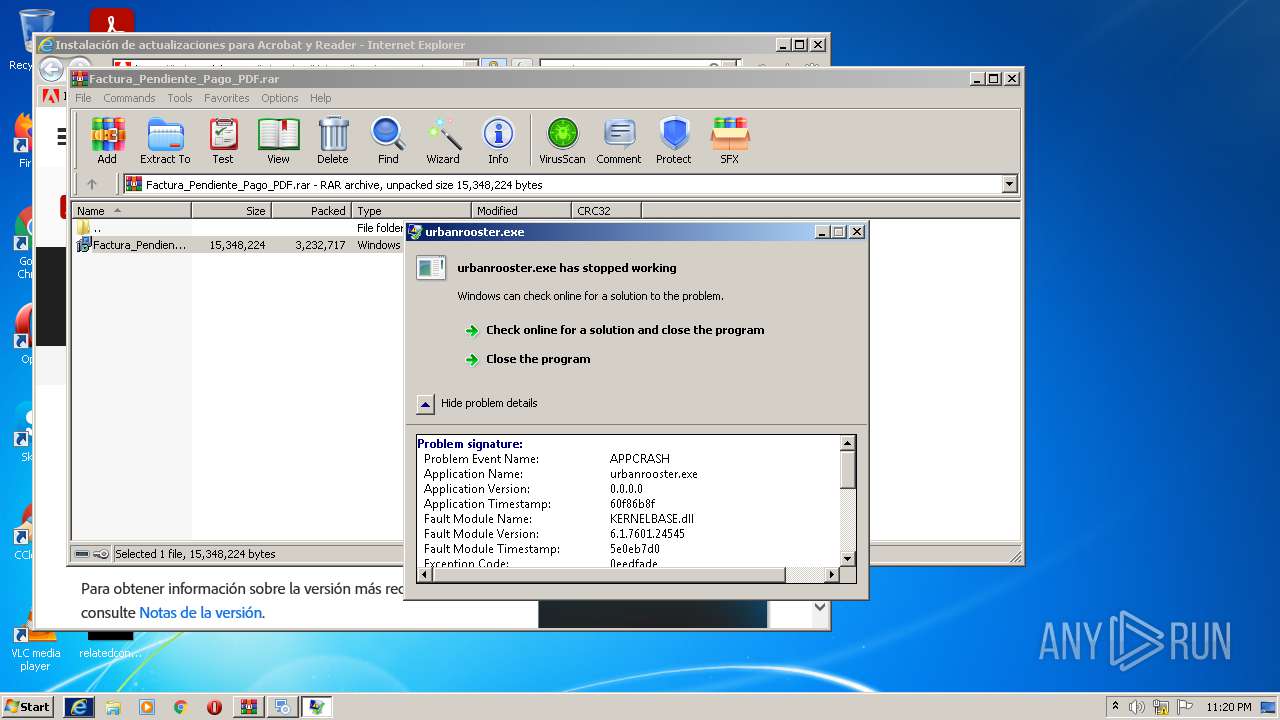
Task: Open the Commands menu
Action: (129, 98)
